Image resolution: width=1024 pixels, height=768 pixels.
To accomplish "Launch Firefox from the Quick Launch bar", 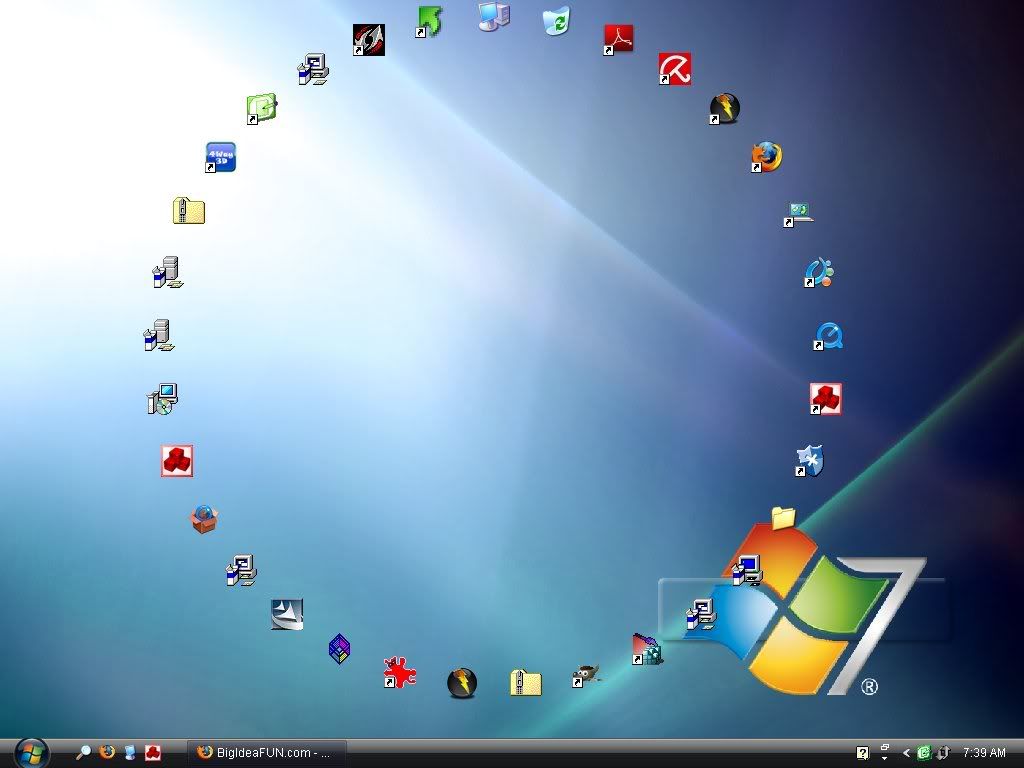I will point(106,752).
